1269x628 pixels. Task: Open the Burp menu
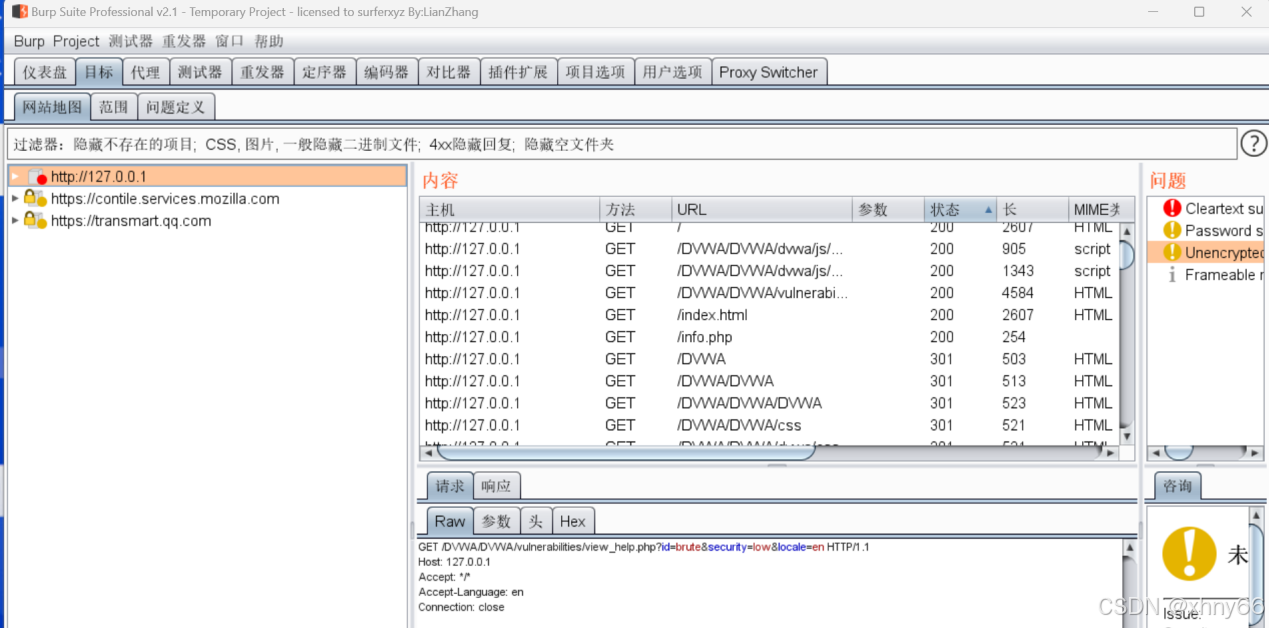pyautogui.click(x=29, y=41)
